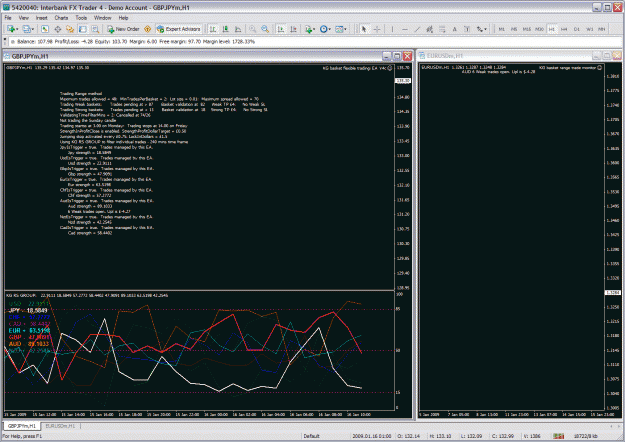Toggle the Terminal panel icon
Image resolution: width=625 pixels, height=442 pixels.
(x=83, y=29)
